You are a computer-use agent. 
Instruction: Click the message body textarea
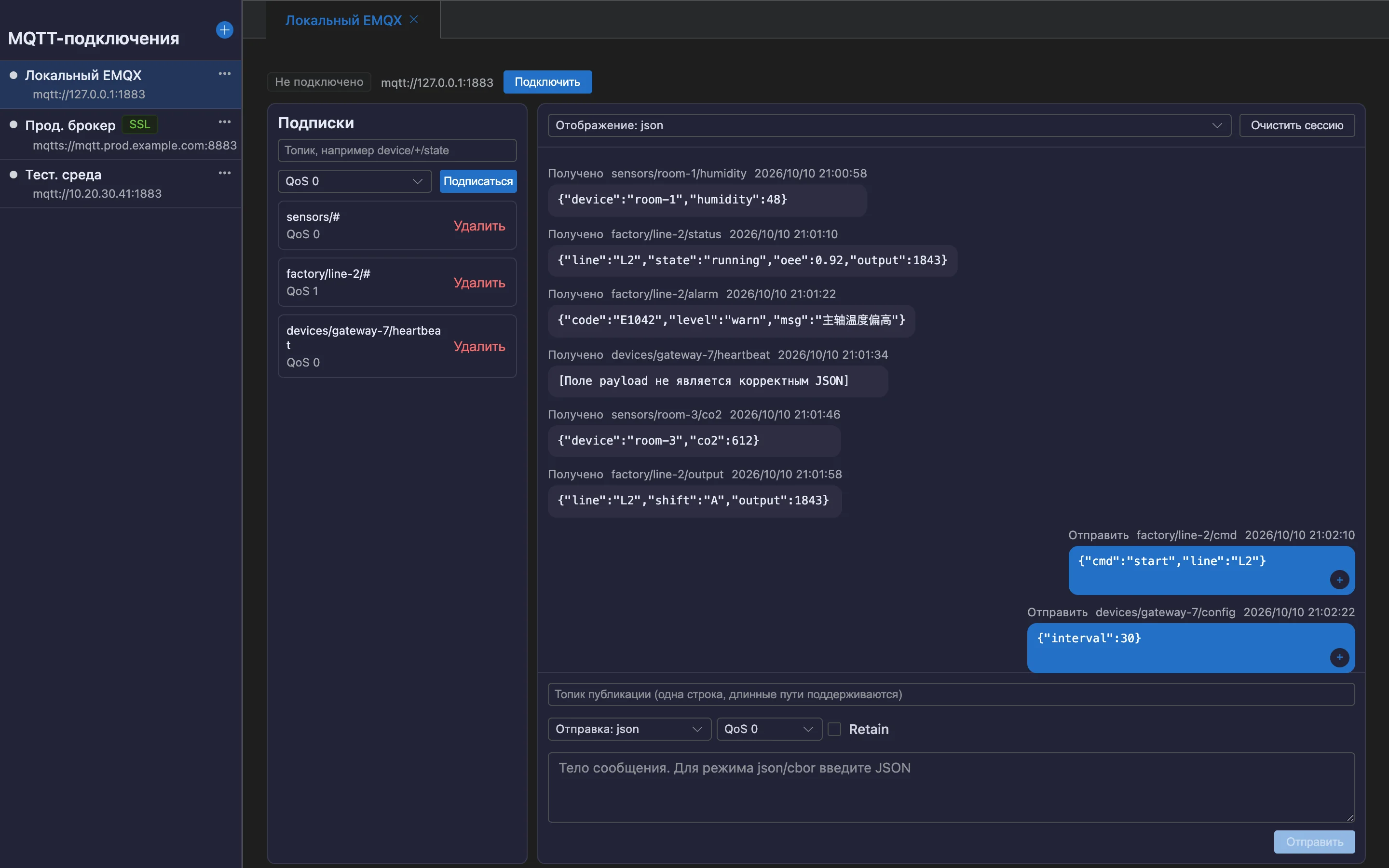[x=951, y=787]
